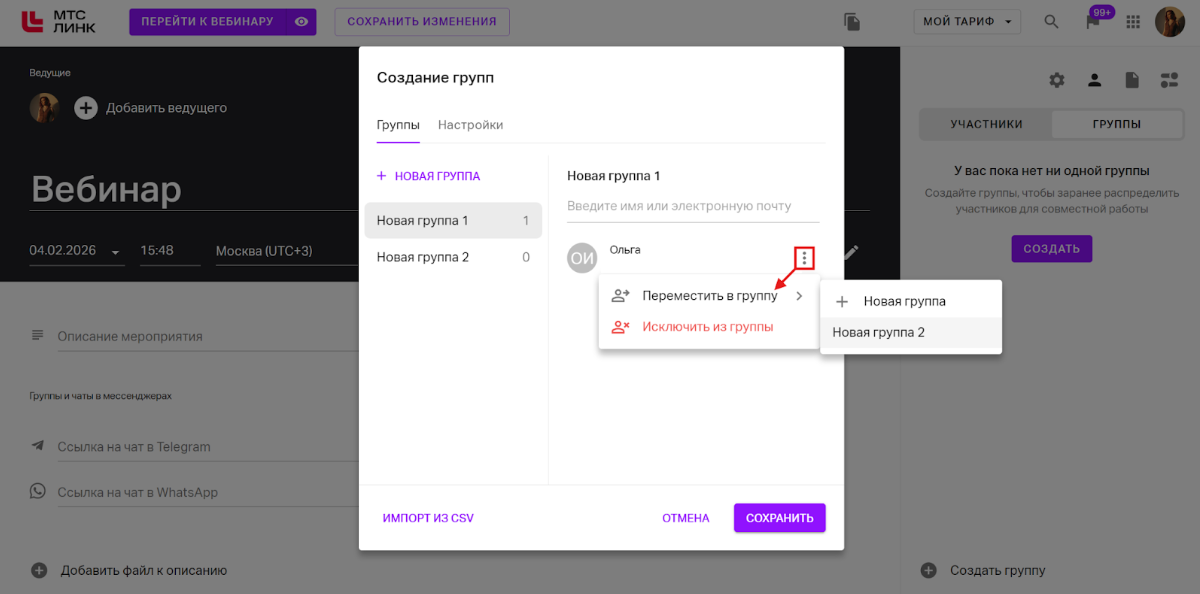Expand the Переместить в группу submenu
1200x594 pixels.
[709, 296]
